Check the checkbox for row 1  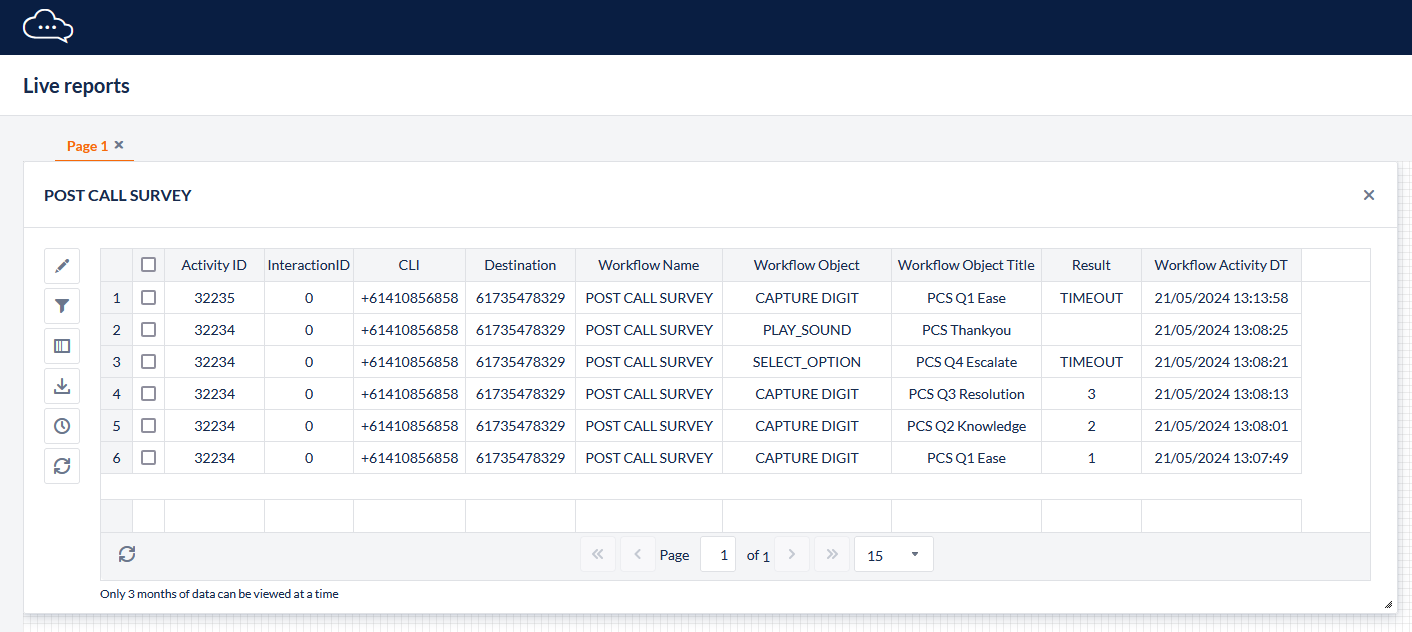[148, 298]
